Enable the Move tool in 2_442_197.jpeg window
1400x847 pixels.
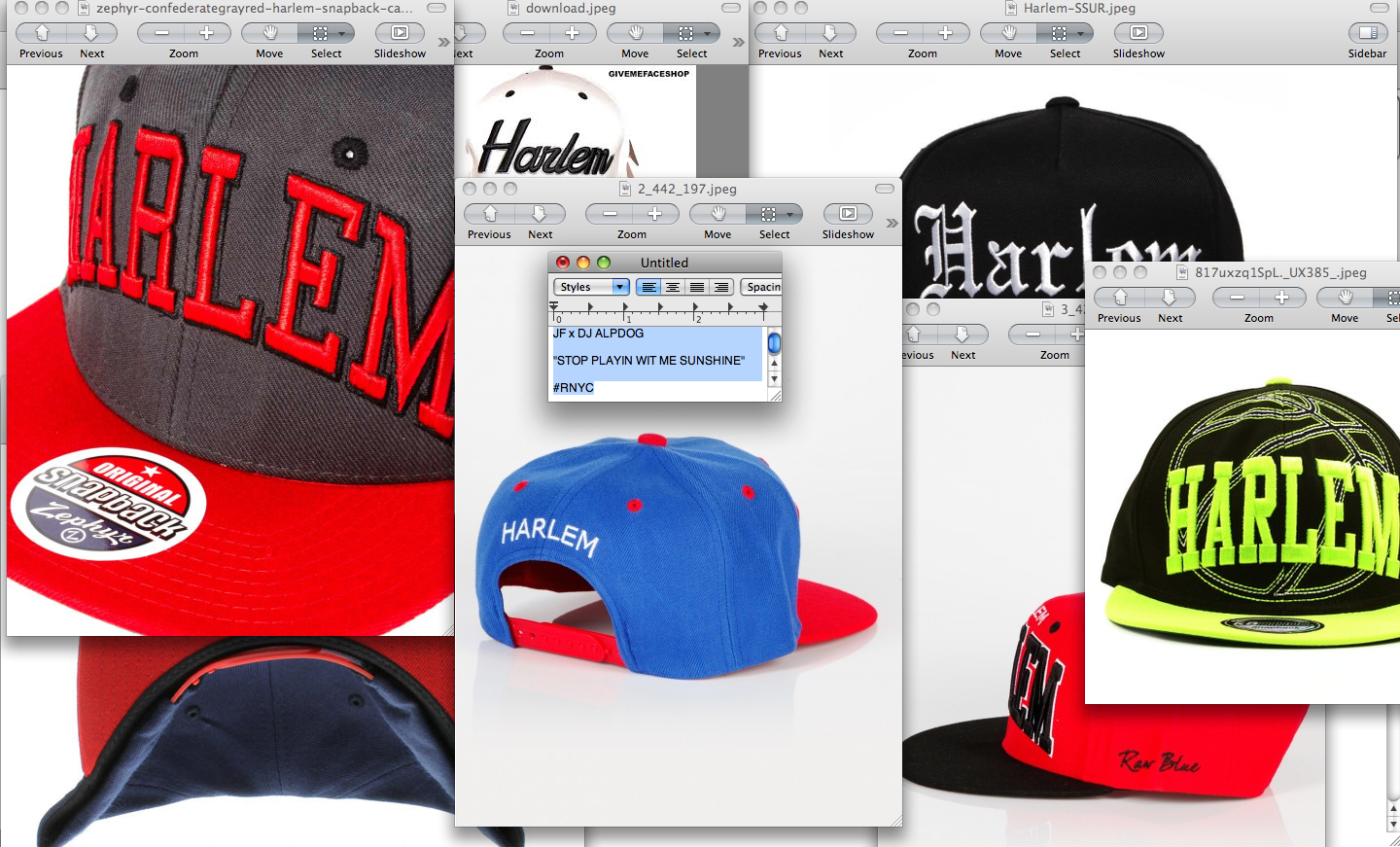click(x=718, y=214)
